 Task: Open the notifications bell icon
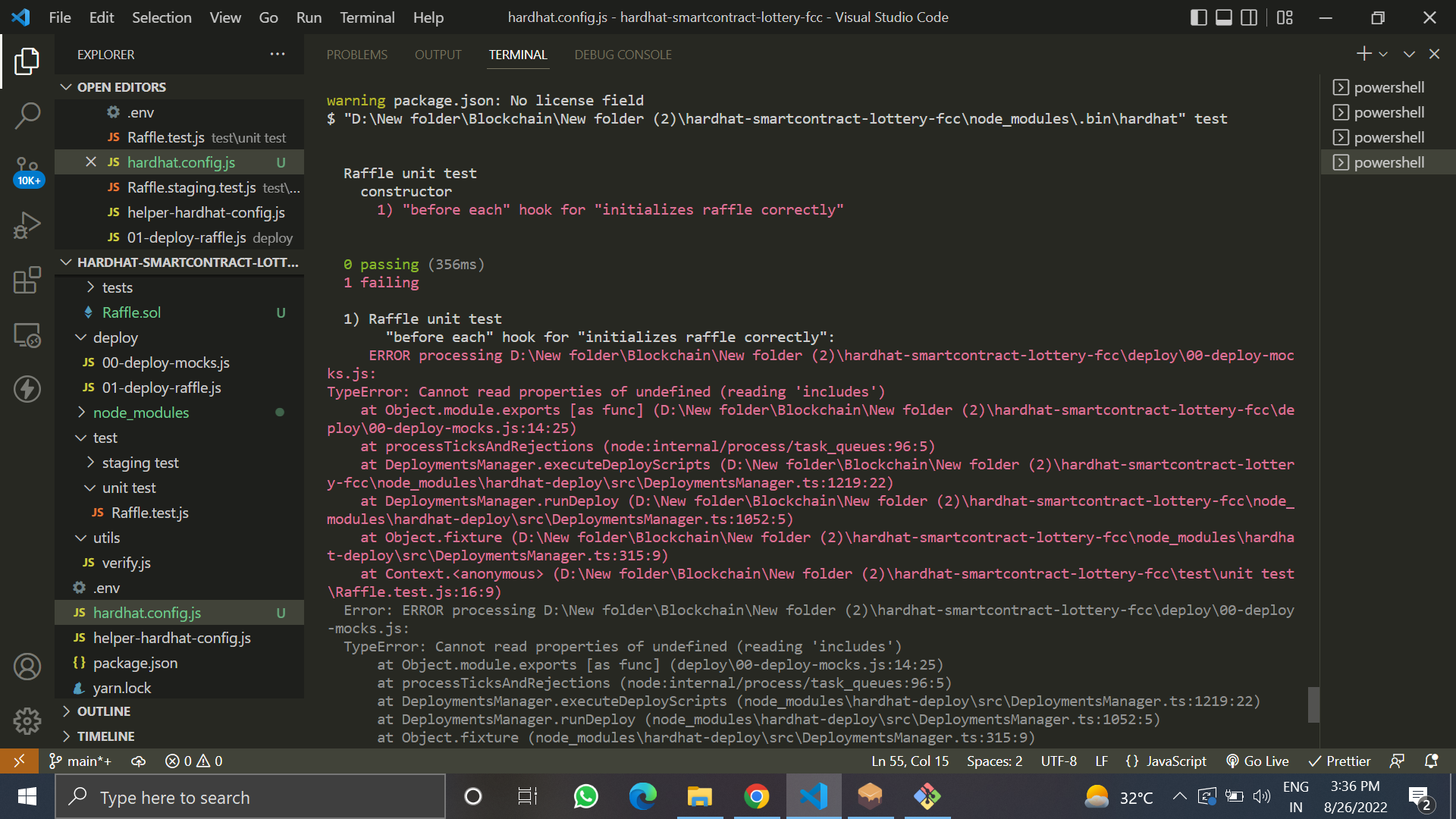coord(1431,761)
